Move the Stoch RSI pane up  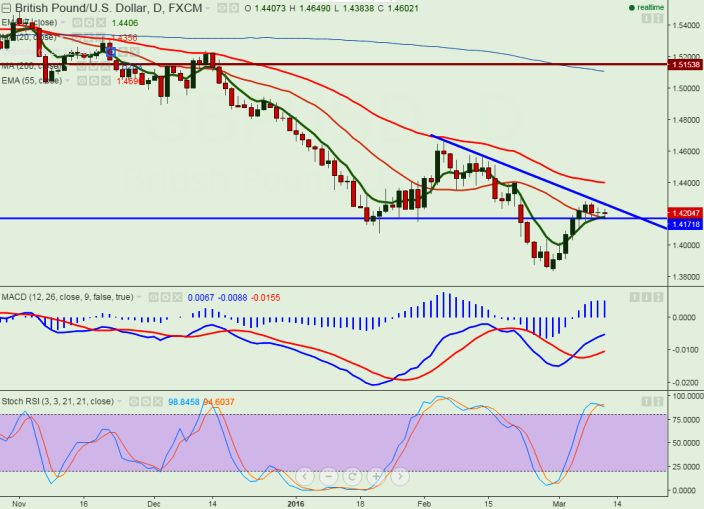[x=647, y=401]
